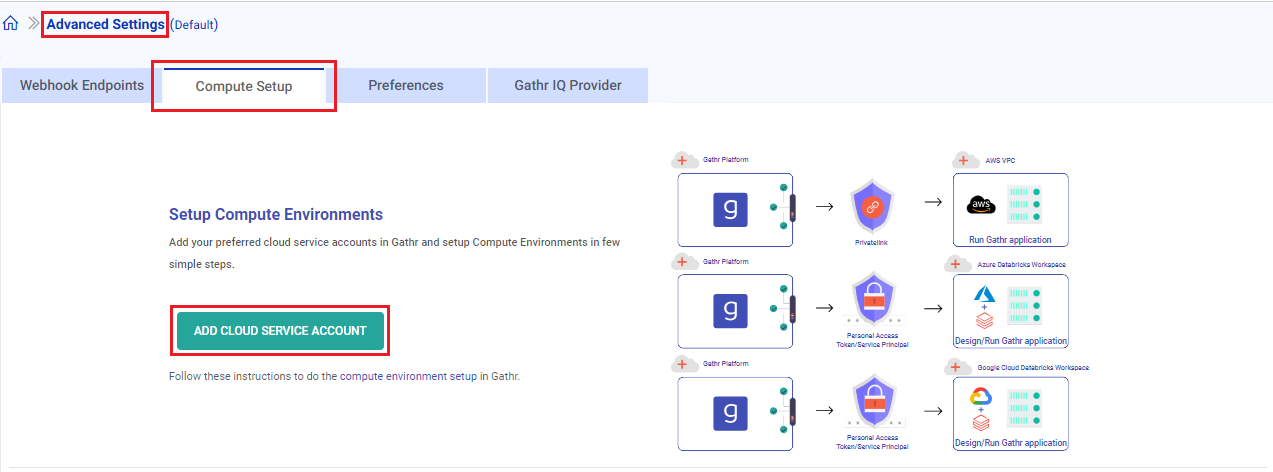Image resolution: width=1273 pixels, height=472 pixels.
Task: Select the Compute Setup tab
Action: tap(244, 87)
